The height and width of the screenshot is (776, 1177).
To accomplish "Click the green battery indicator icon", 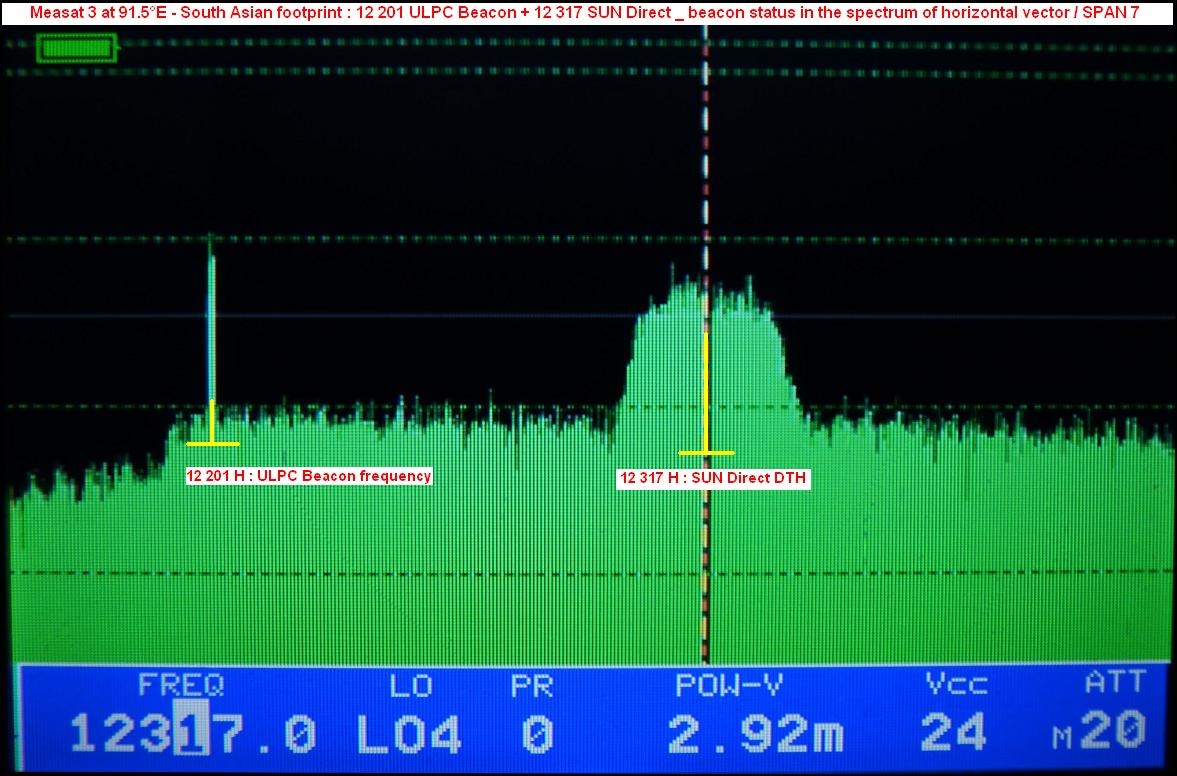I will click(77, 48).
